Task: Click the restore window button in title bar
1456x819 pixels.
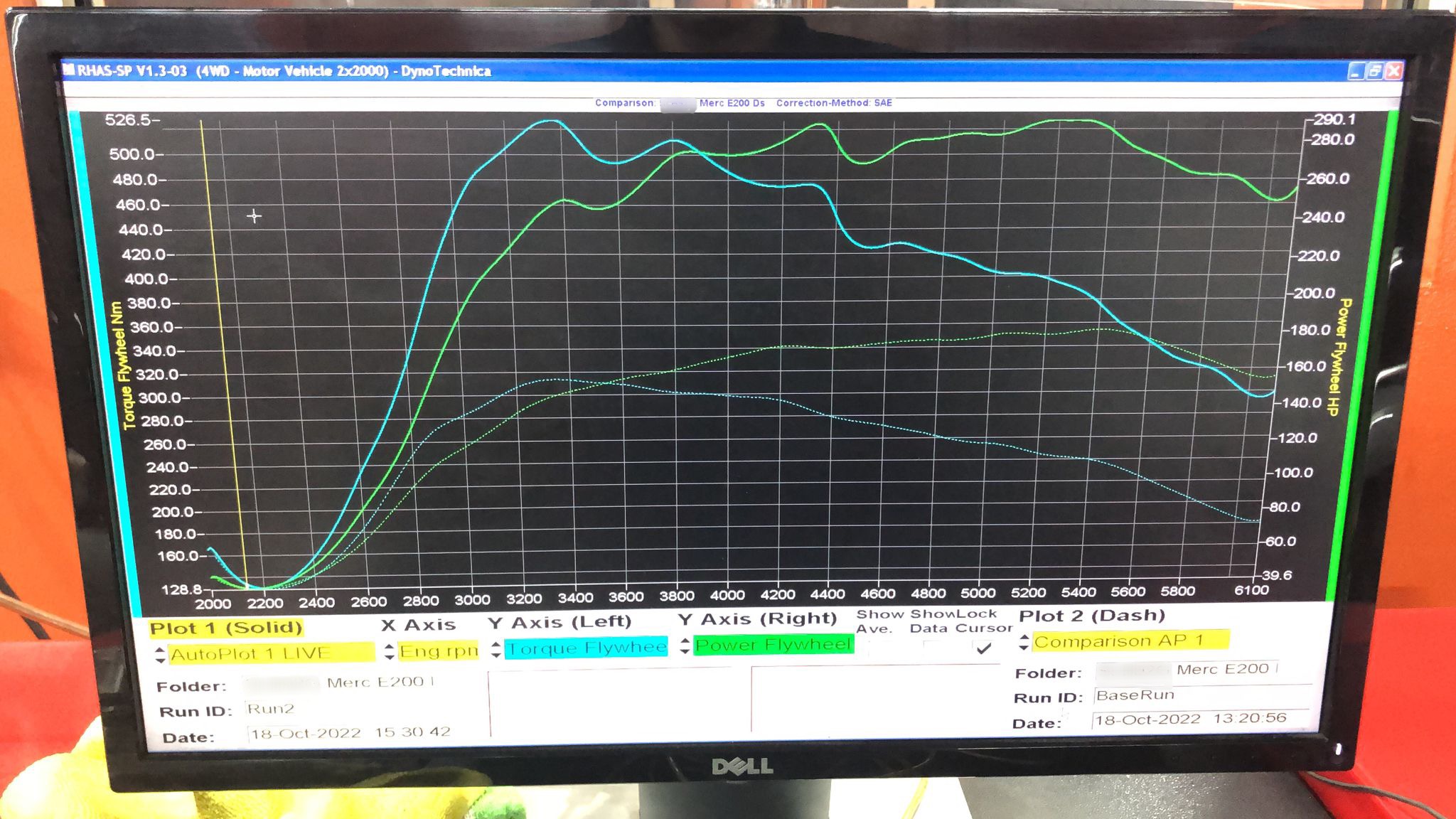Action: 1375,71
